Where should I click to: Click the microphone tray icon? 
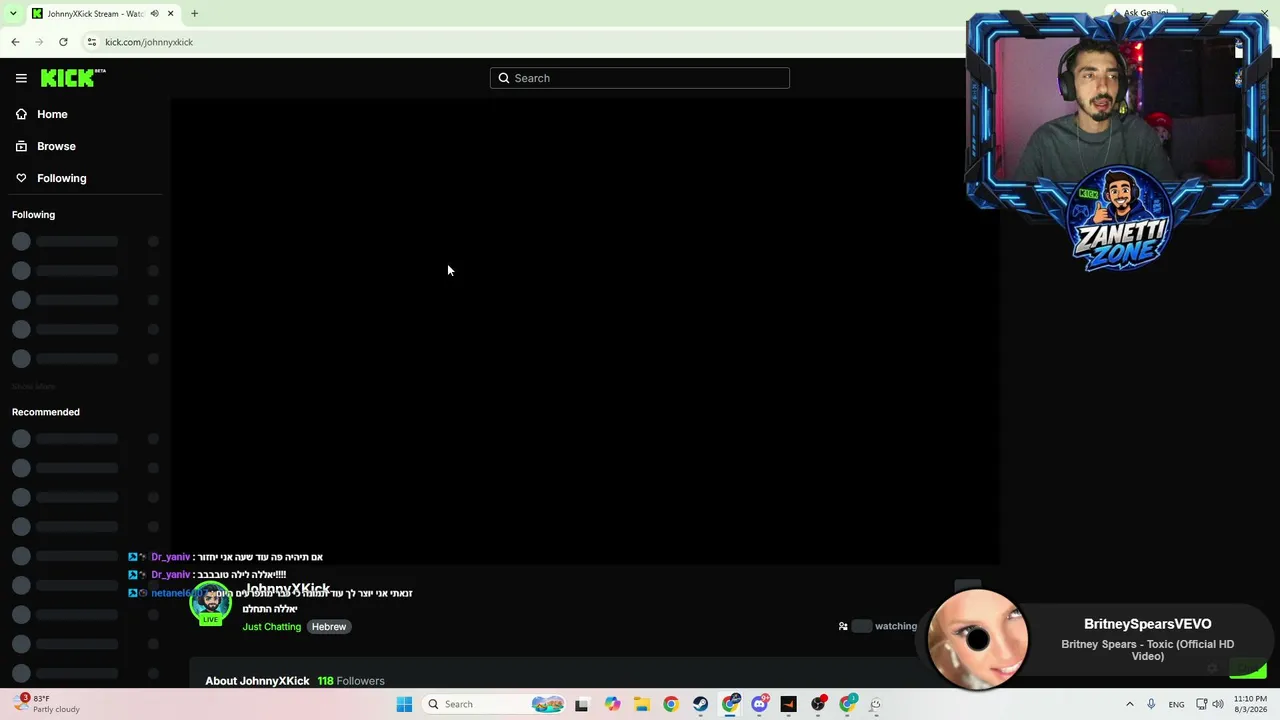1151,704
